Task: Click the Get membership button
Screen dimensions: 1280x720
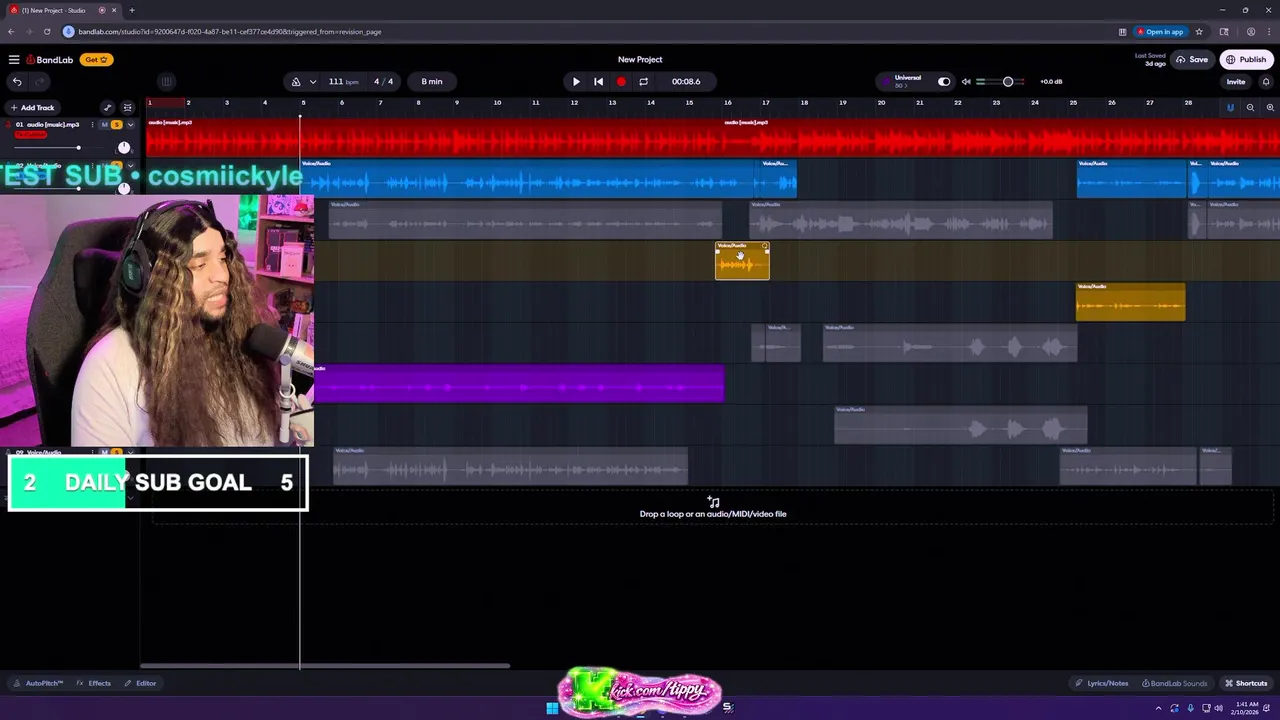Action: click(x=95, y=60)
